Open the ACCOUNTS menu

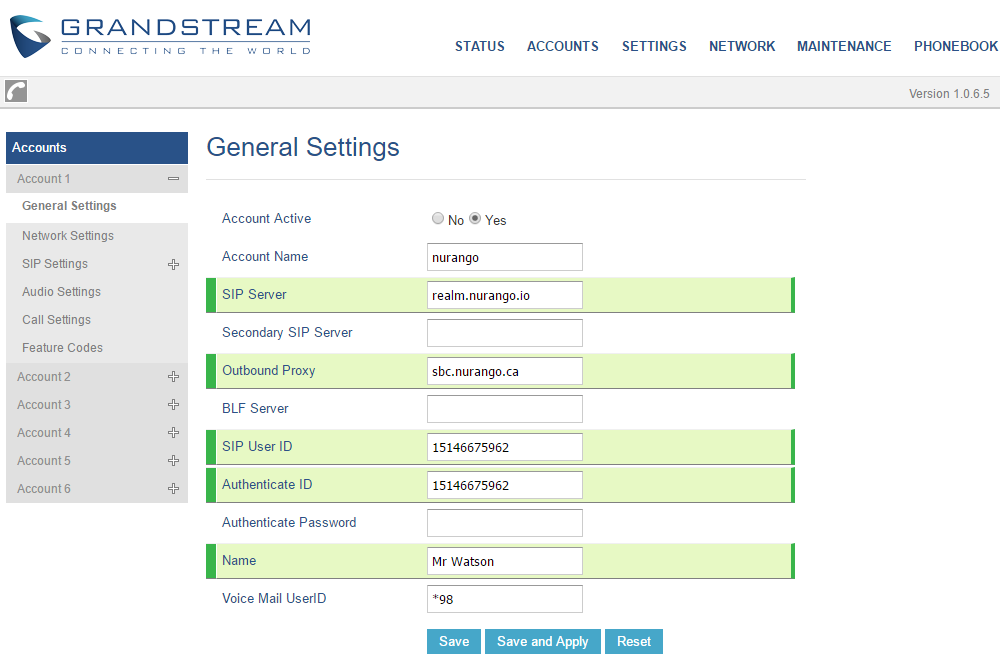coord(563,46)
